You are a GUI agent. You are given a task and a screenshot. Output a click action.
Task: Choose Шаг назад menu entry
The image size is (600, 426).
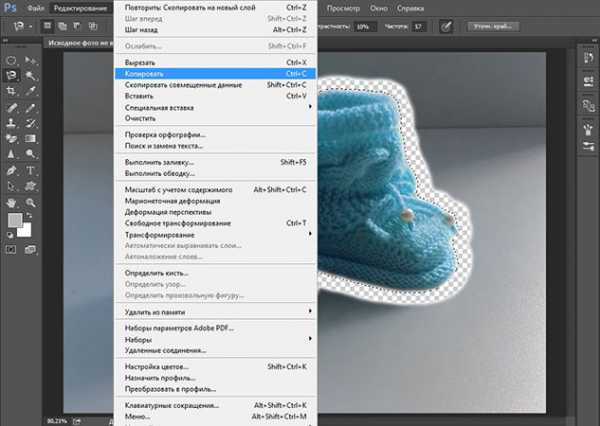[x=215, y=29]
